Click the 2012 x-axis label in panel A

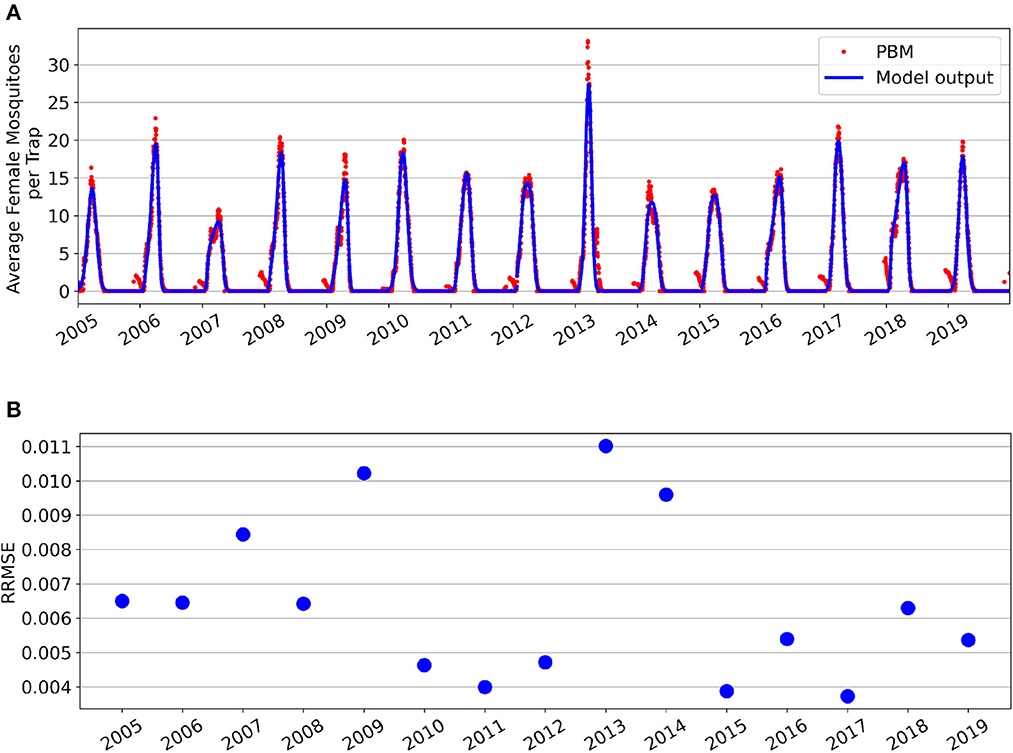512,329
